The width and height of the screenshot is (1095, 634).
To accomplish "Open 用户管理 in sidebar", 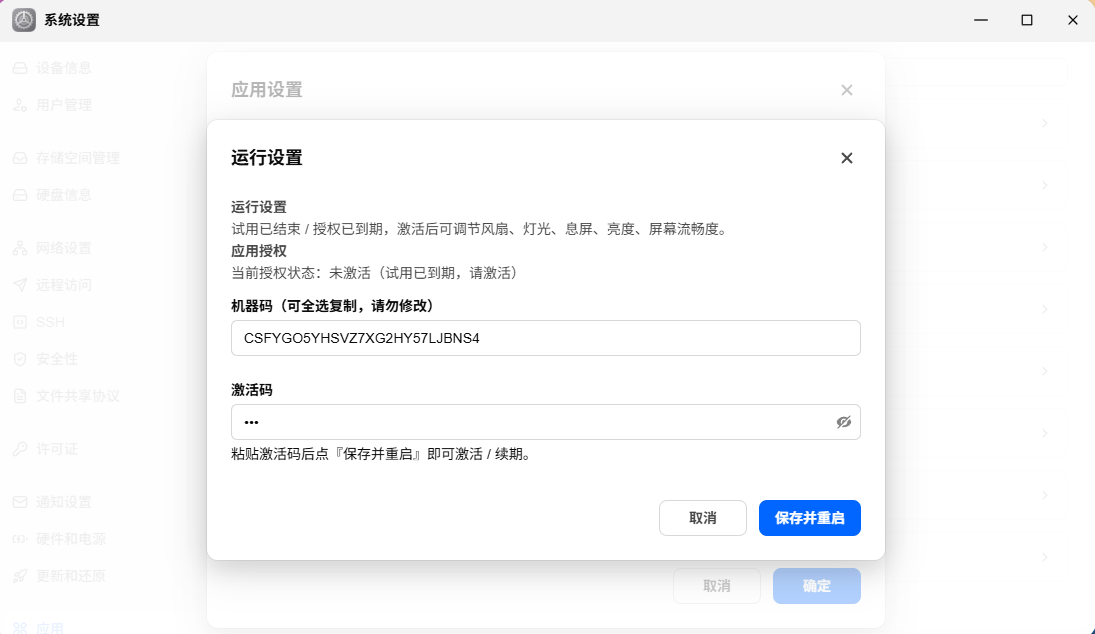I will pyautogui.click(x=64, y=105).
